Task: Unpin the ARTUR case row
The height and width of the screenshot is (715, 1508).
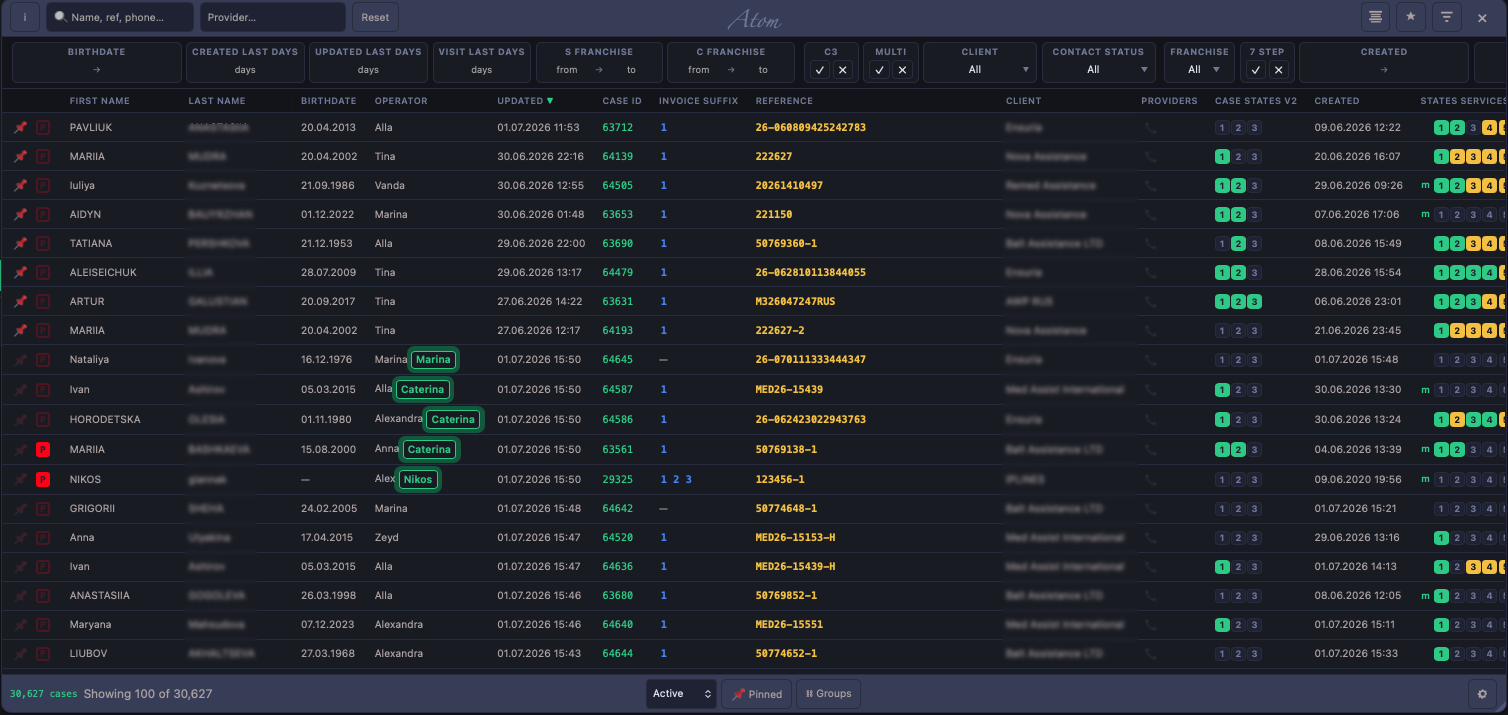Action: 21,302
